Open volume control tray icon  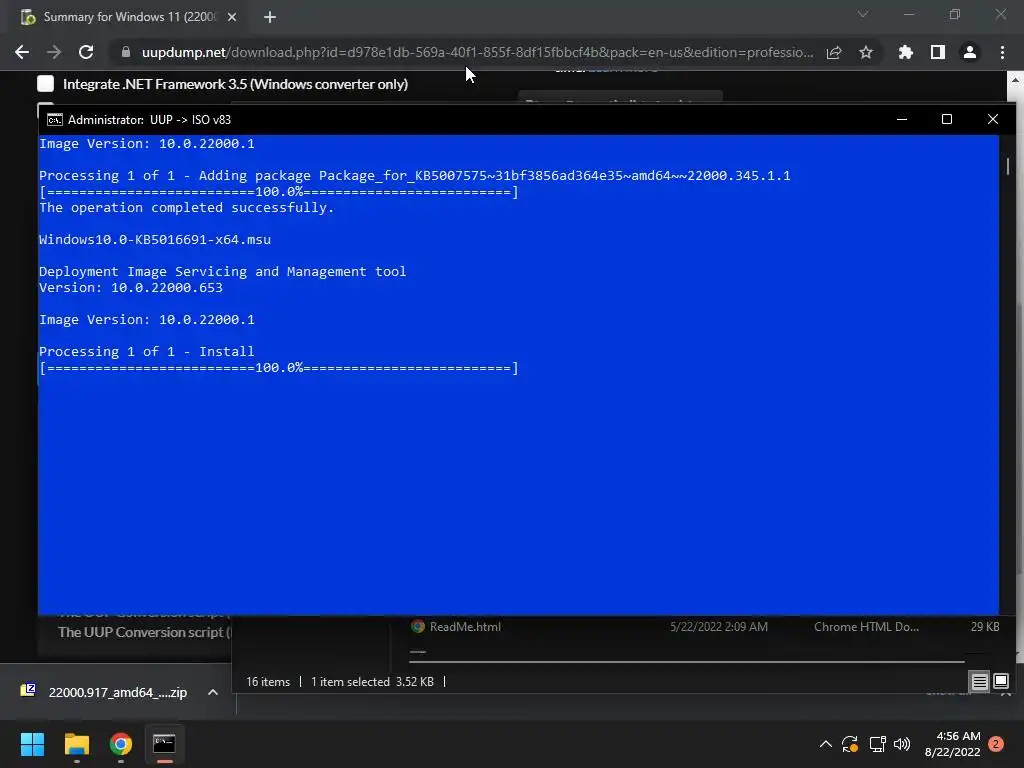point(902,744)
